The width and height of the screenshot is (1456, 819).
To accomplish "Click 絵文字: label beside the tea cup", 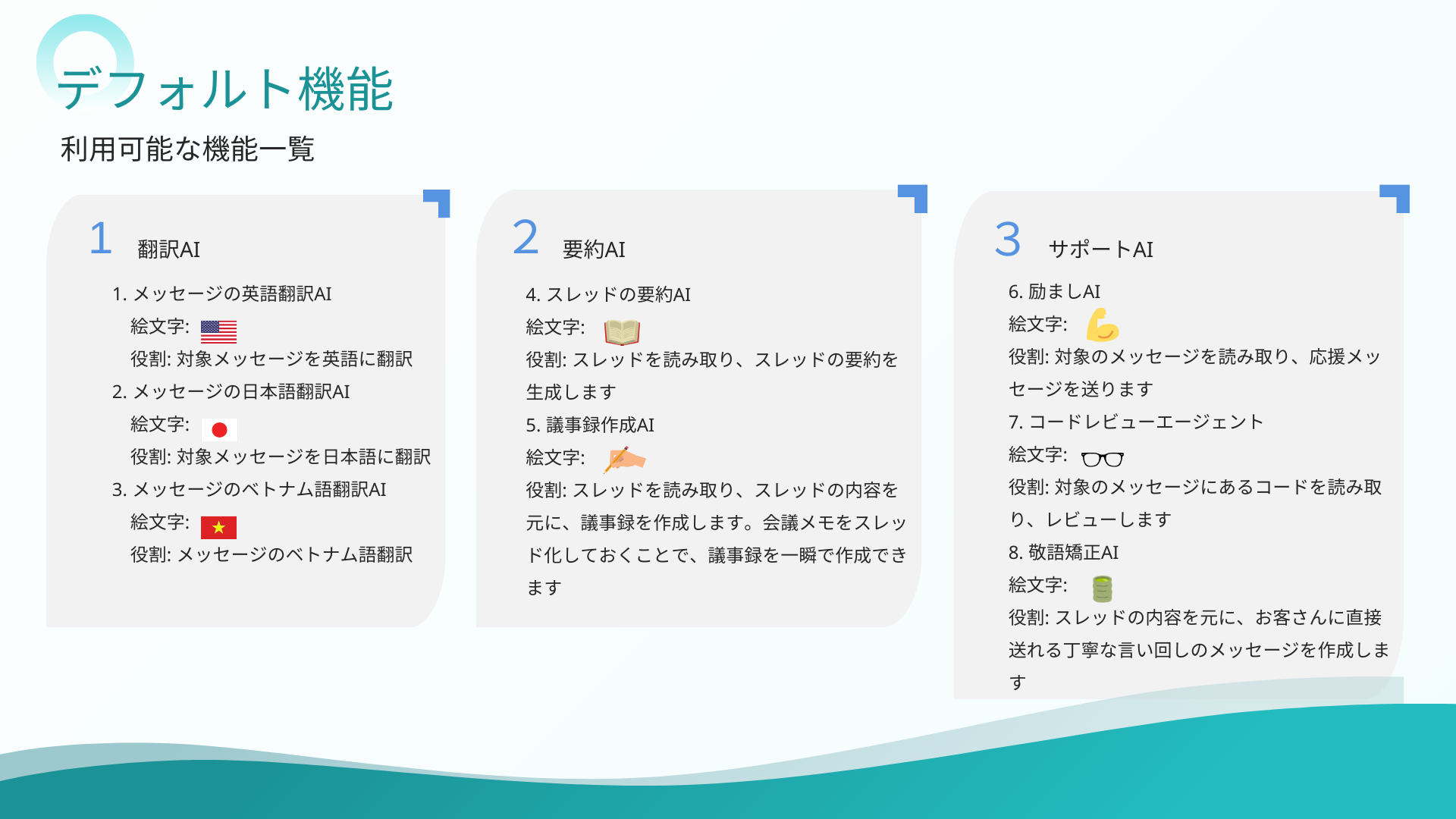I will coord(1038,585).
